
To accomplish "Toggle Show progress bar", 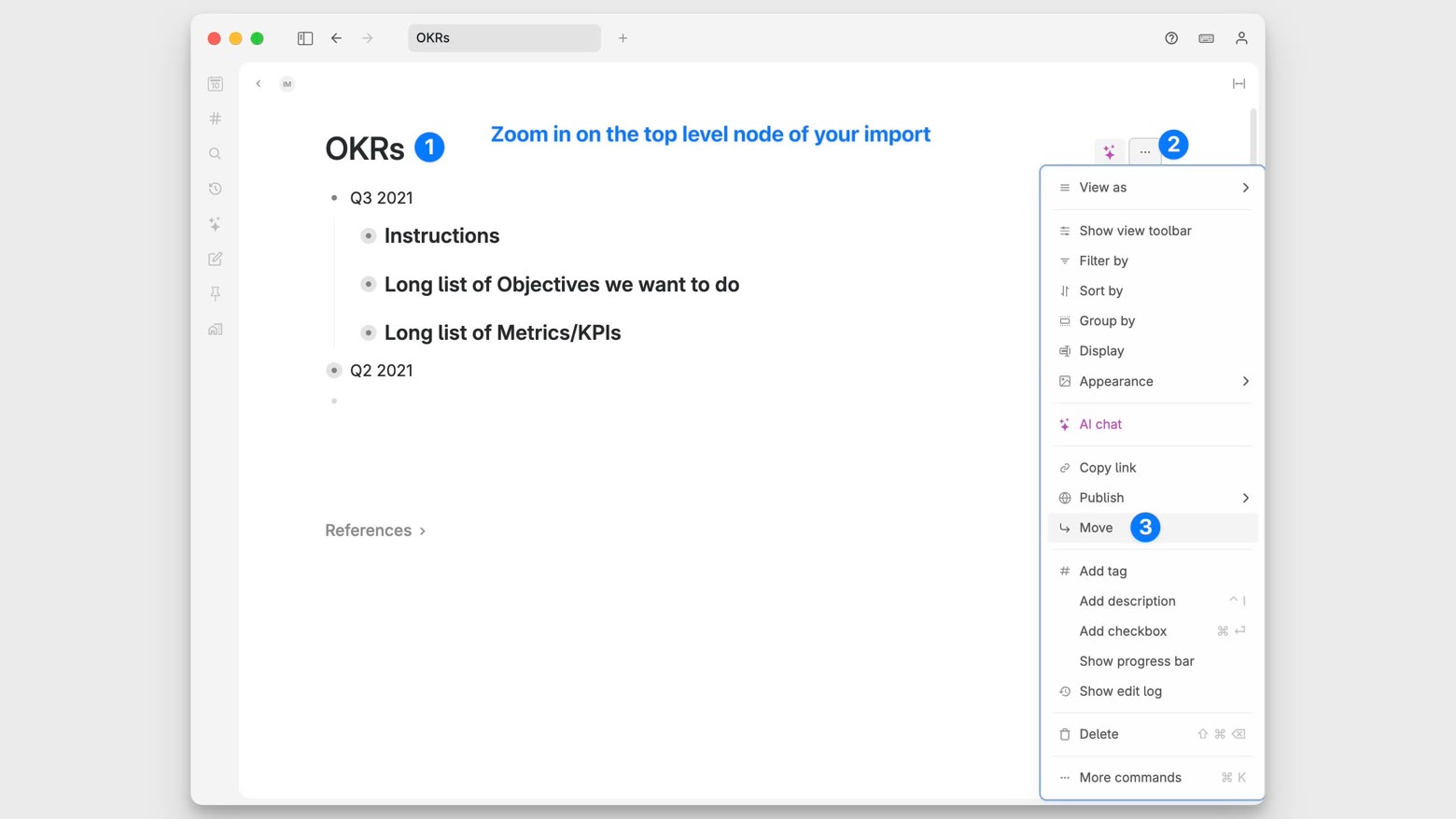I will [x=1153, y=661].
